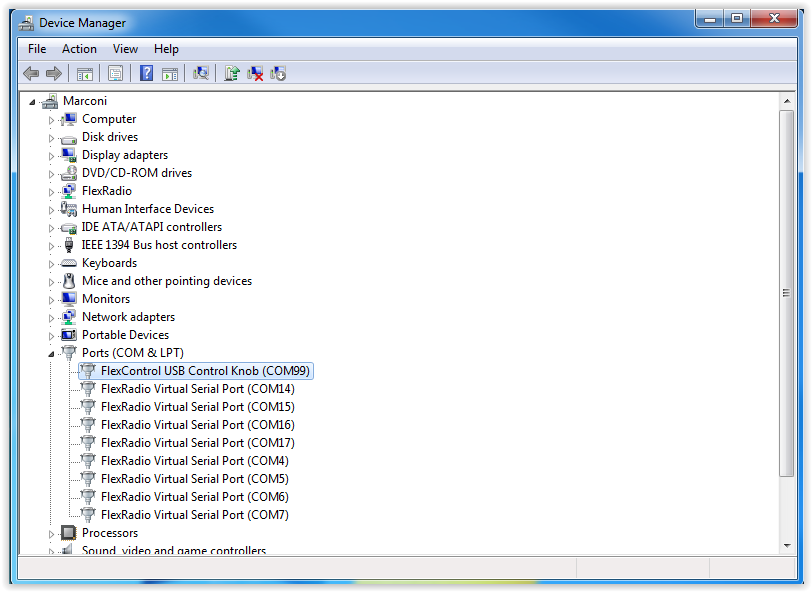
Task: Maximize the Device Manager window
Action: (x=736, y=19)
